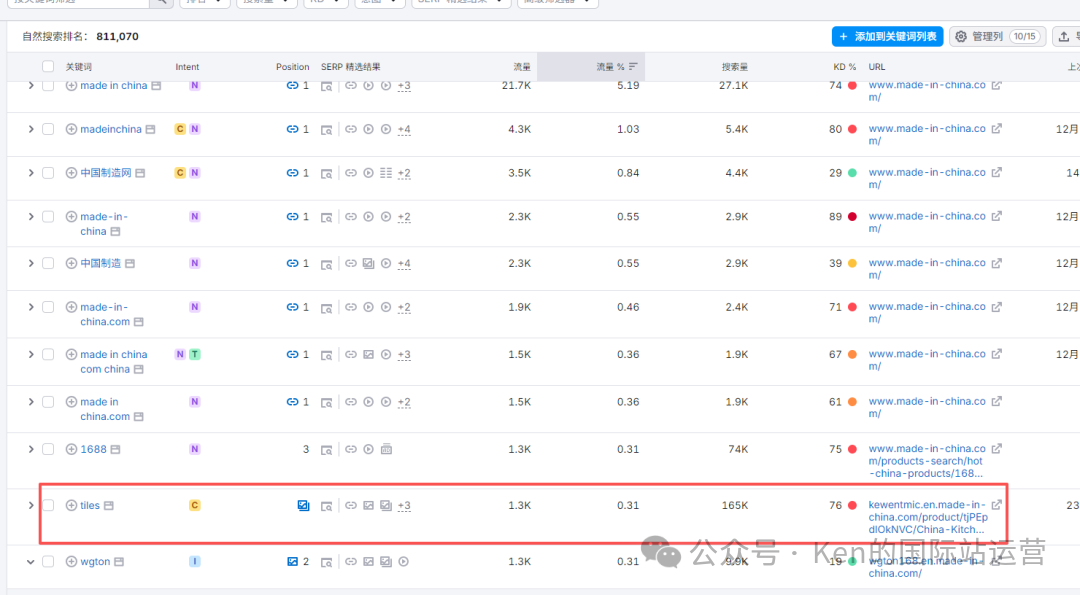
Task: Click the keyword page icon beside 1688
Action: (x=116, y=449)
